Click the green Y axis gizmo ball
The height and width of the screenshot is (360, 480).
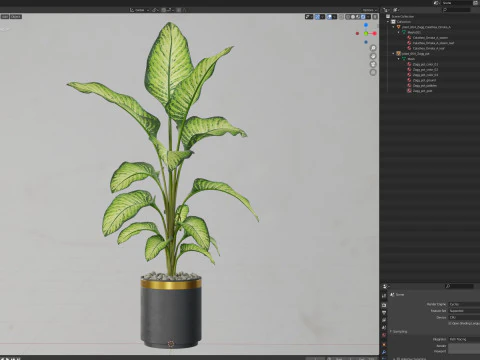point(366,33)
